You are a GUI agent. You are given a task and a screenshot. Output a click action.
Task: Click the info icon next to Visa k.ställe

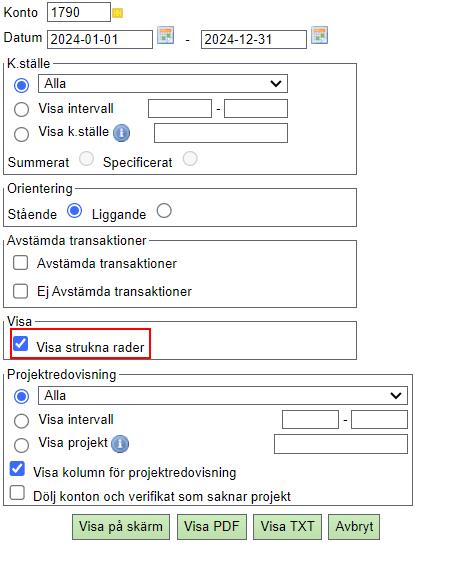121,133
